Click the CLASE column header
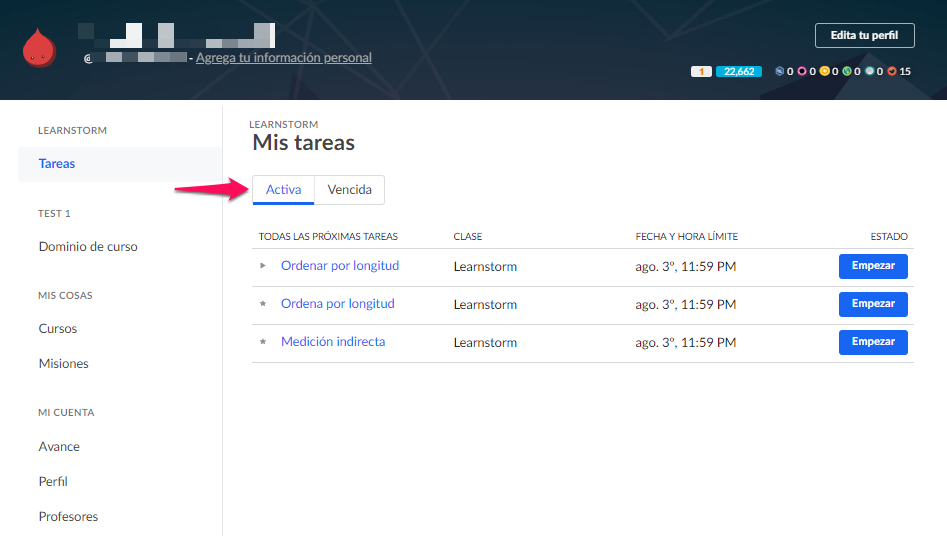947x536 pixels. pyautogui.click(x=467, y=236)
